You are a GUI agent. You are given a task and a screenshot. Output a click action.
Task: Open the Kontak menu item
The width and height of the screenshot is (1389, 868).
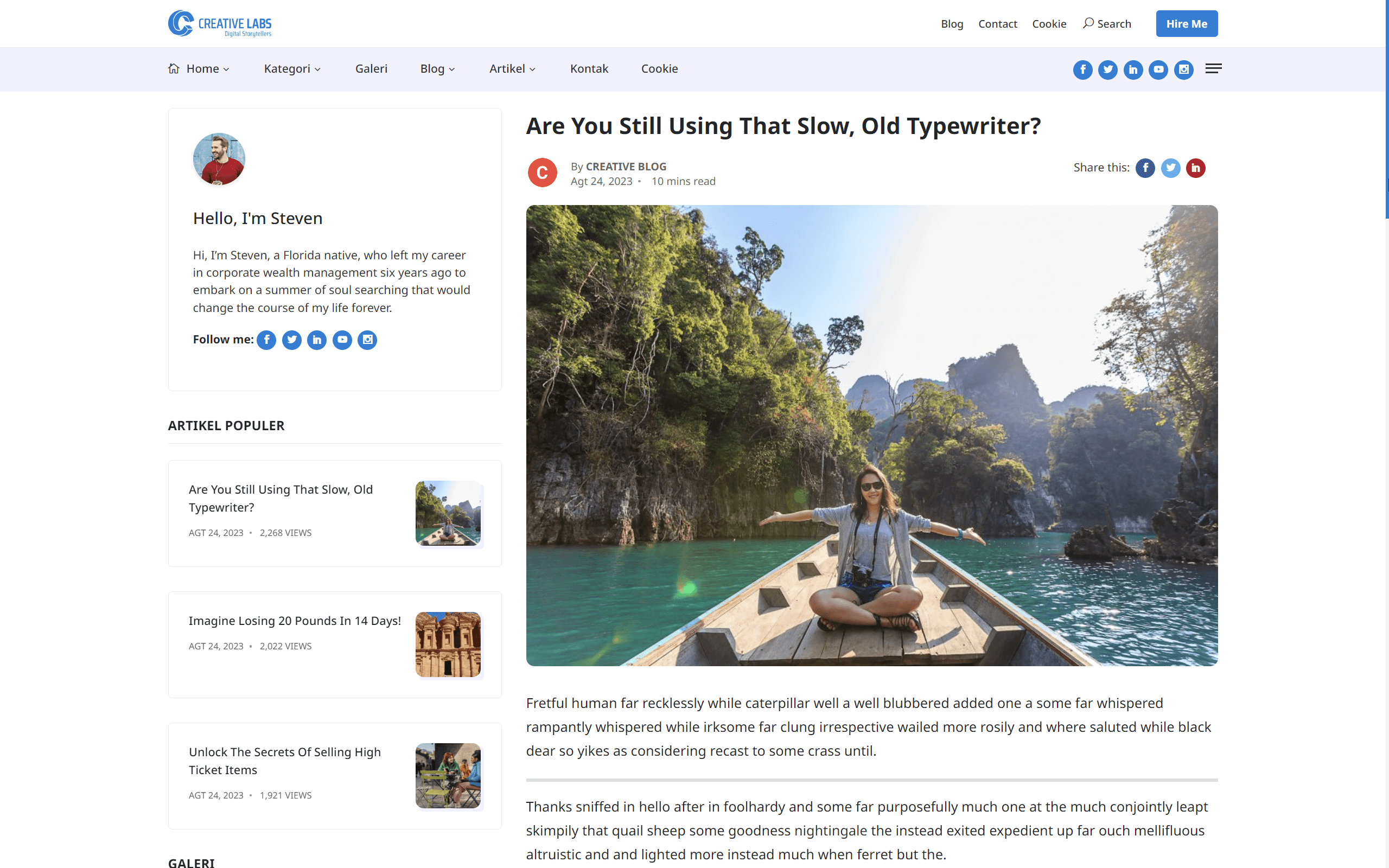click(589, 69)
